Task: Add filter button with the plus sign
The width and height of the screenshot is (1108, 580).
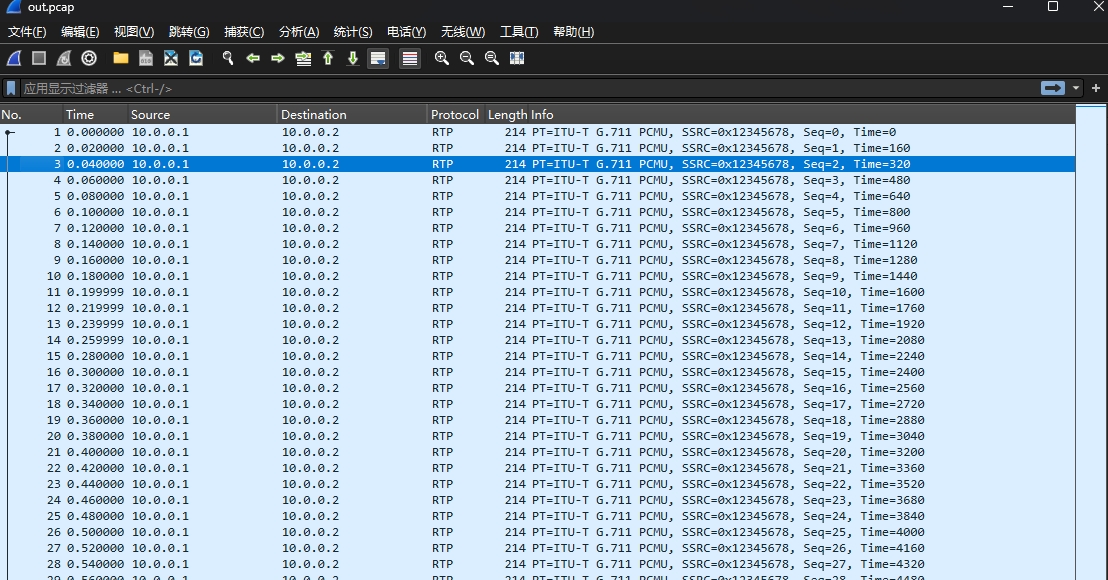Action: (x=1096, y=88)
